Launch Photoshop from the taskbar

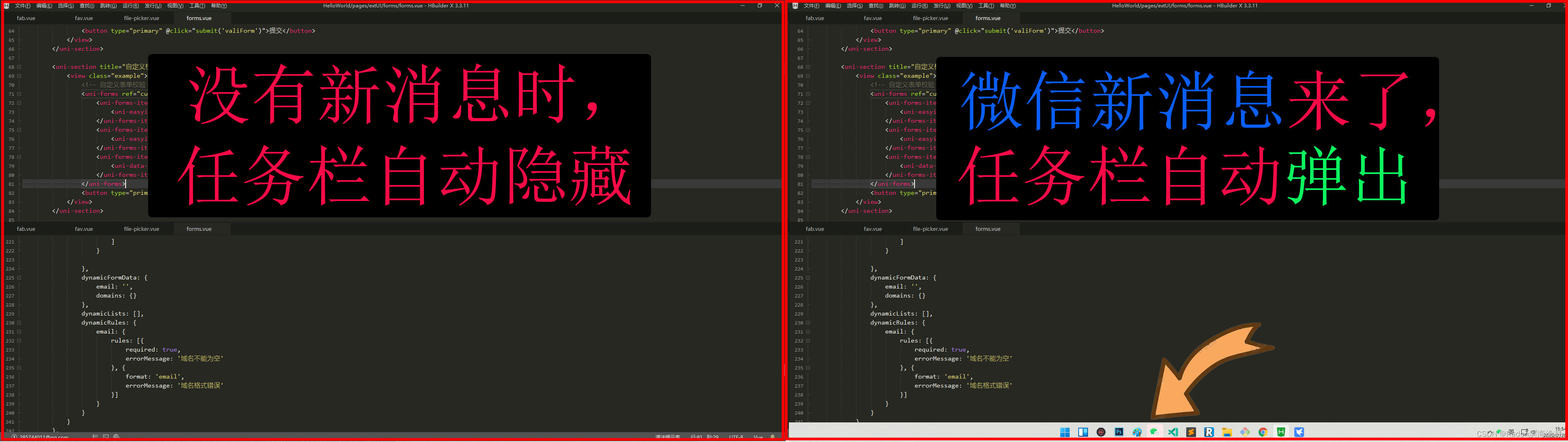[1120, 432]
